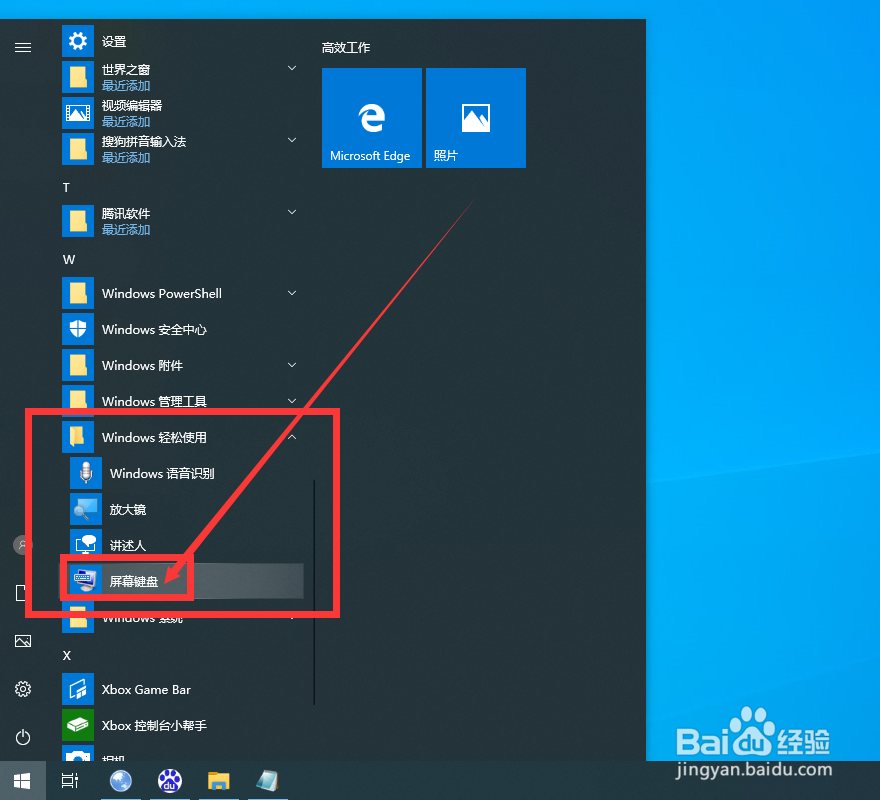Open Xbox 控制台小帮手

(x=154, y=725)
